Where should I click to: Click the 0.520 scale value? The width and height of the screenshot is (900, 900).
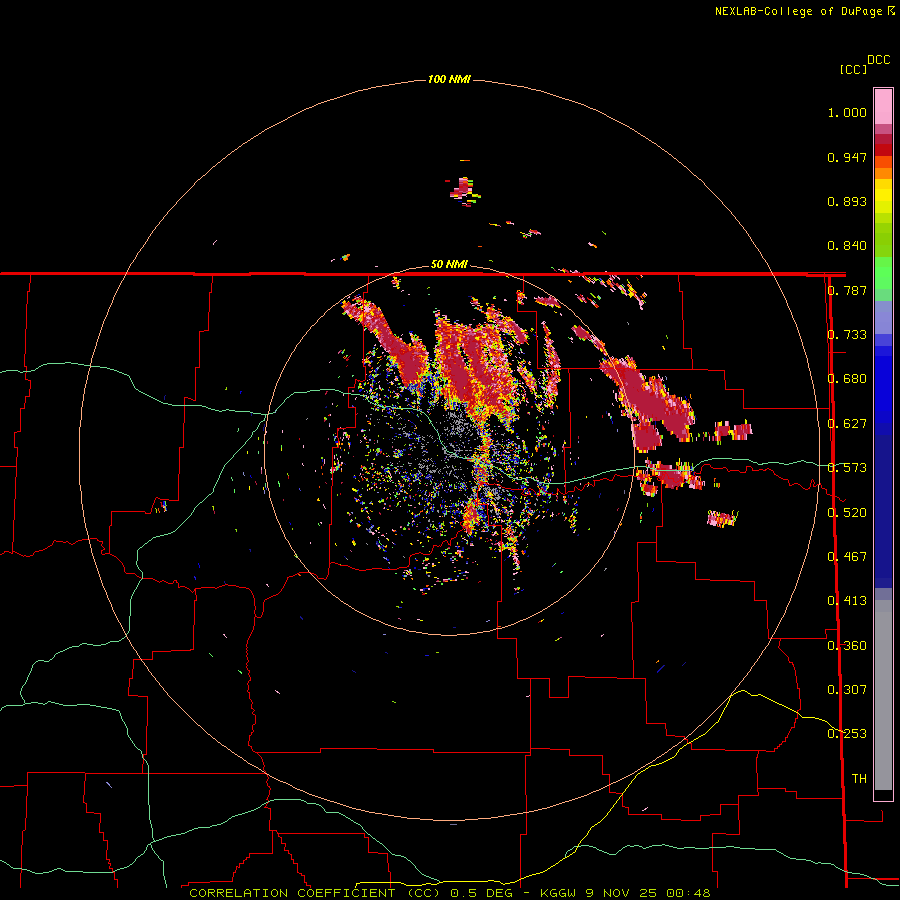pyautogui.click(x=847, y=513)
